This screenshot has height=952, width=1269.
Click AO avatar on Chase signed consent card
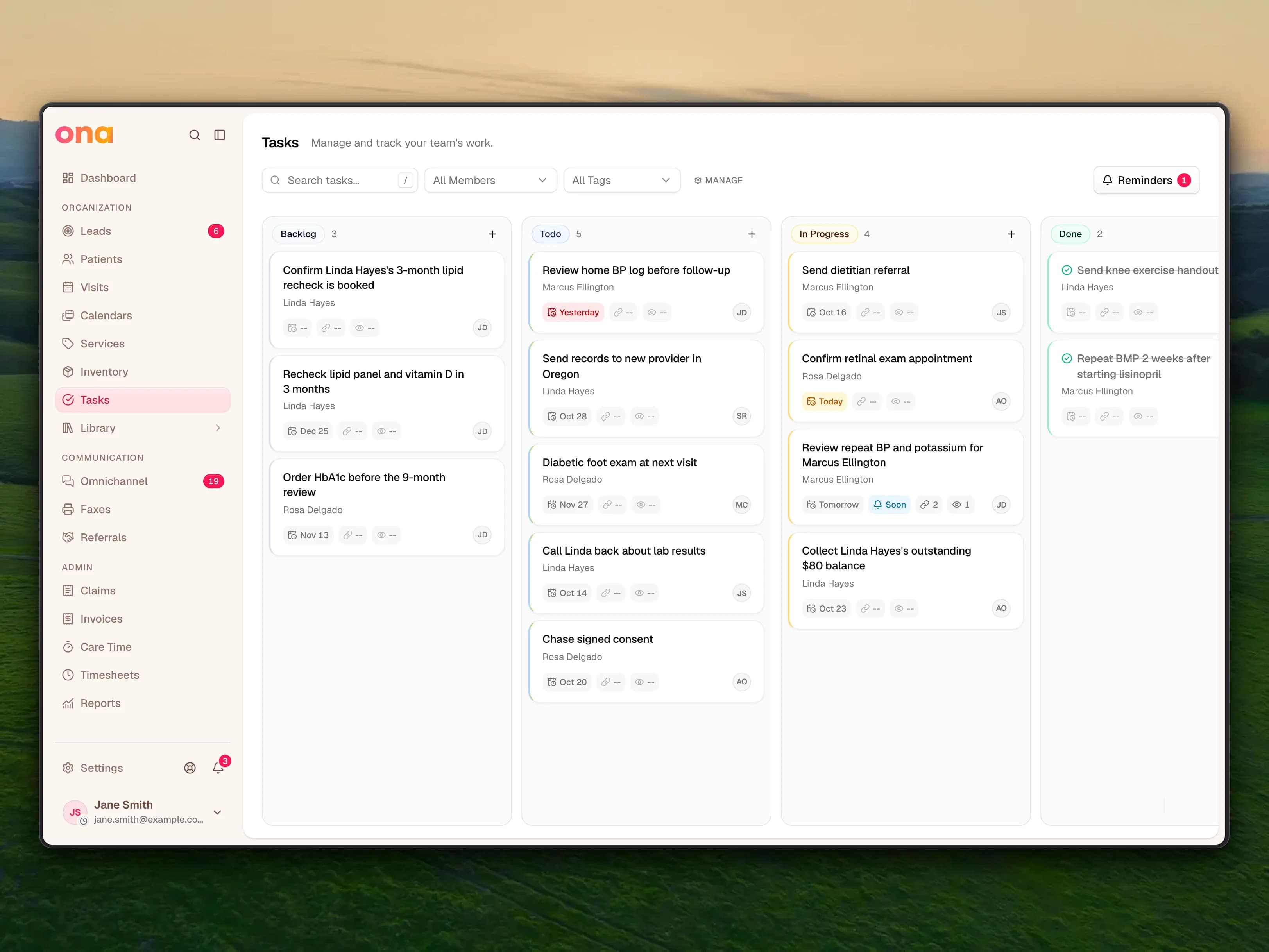(x=742, y=682)
